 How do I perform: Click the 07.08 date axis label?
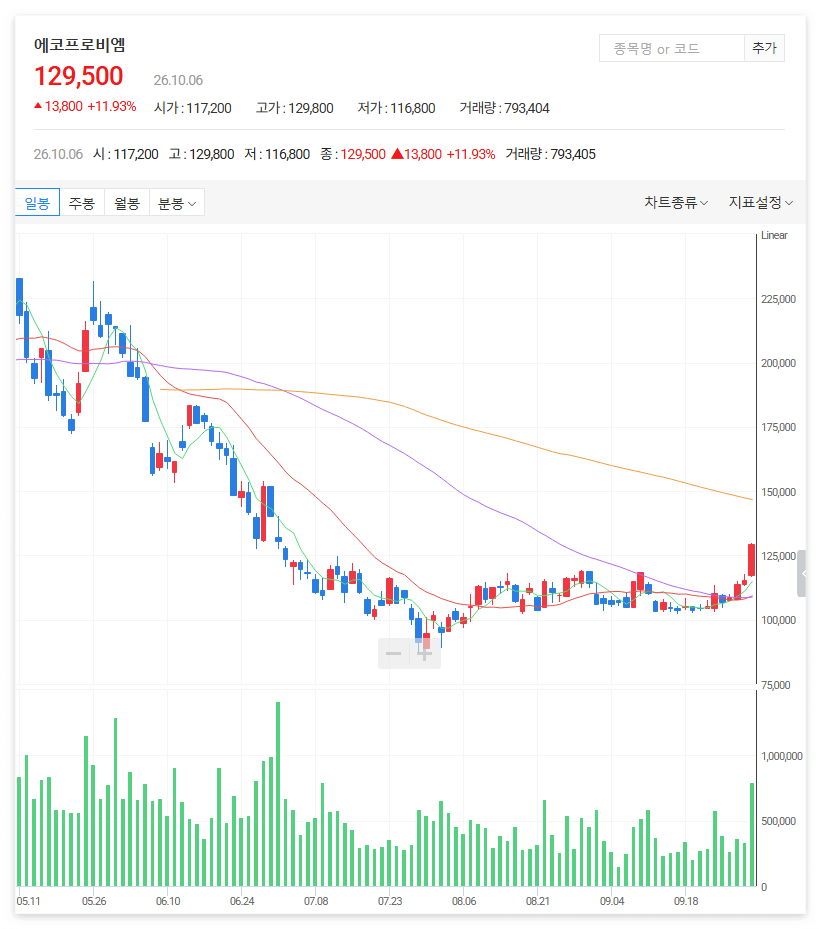(316, 901)
